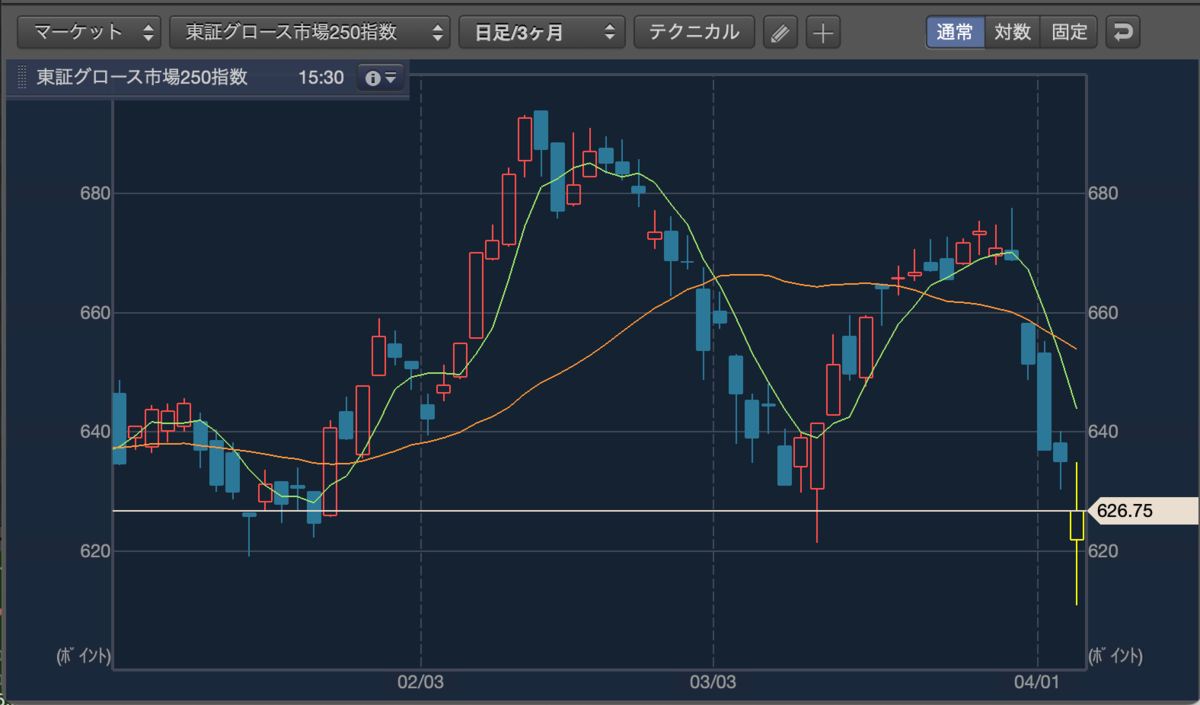Click the return arrow reset icon

[1123, 32]
